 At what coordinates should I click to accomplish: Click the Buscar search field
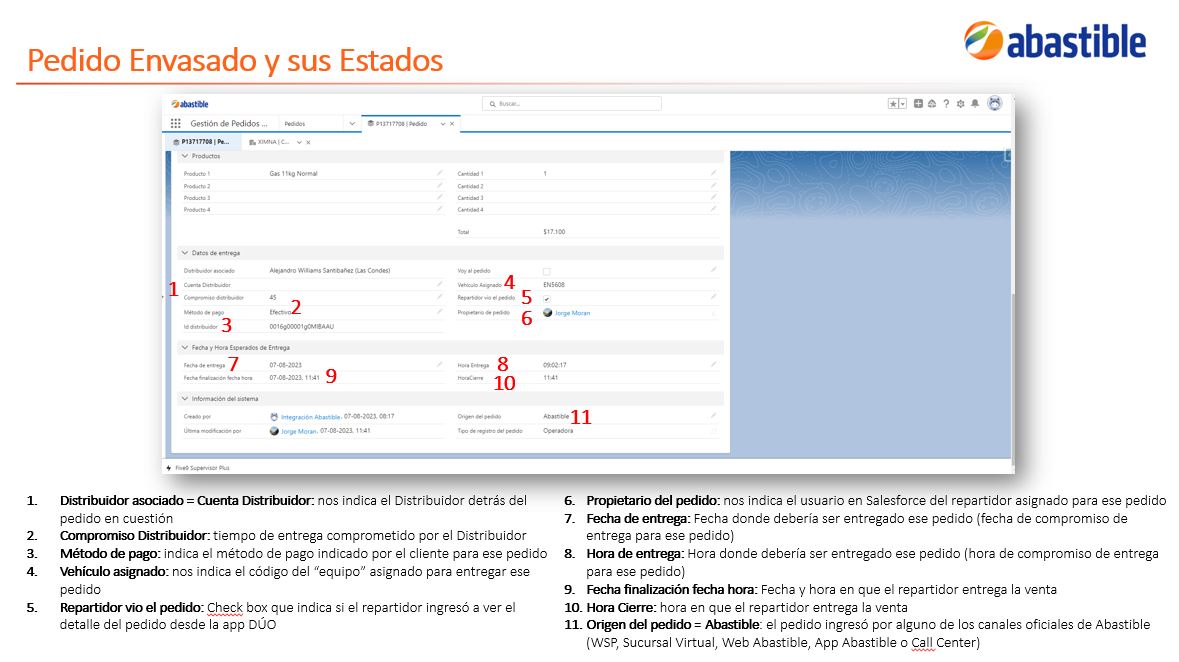tap(571, 104)
